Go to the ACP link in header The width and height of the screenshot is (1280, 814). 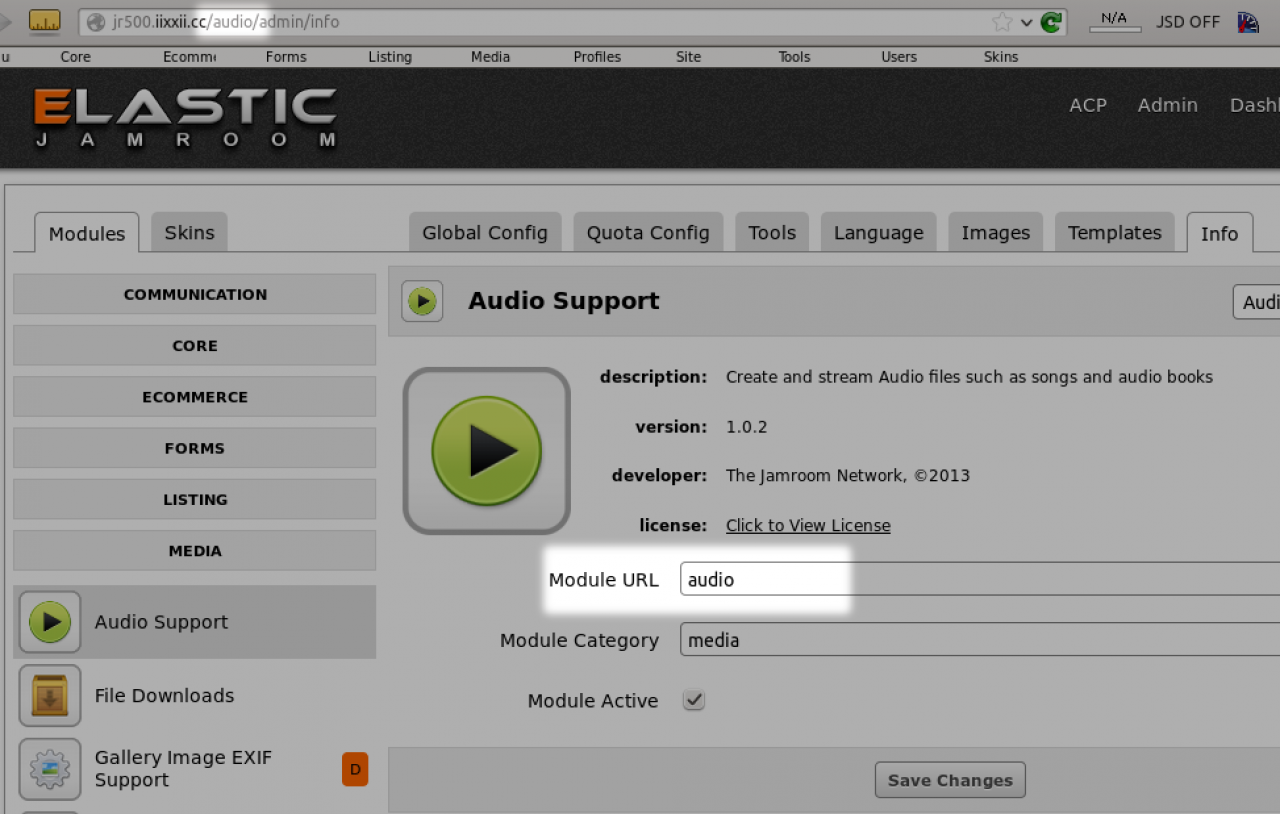pyautogui.click(x=1088, y=105)
